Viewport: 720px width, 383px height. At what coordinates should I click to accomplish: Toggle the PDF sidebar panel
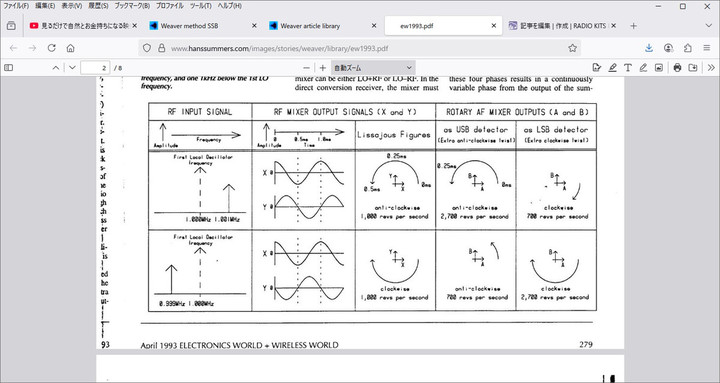point(9,68)
